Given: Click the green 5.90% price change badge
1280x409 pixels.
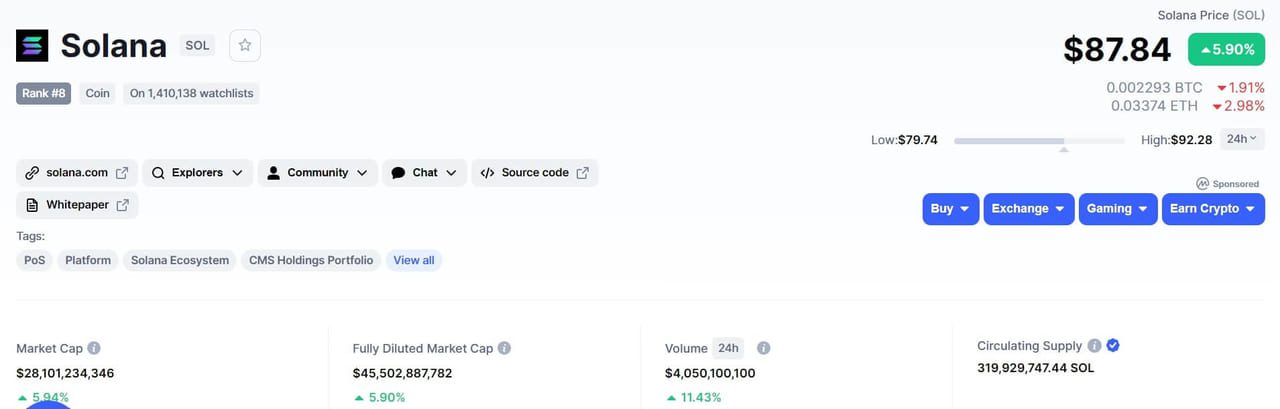Looking at the screenshot, I should coord(1226,49).
